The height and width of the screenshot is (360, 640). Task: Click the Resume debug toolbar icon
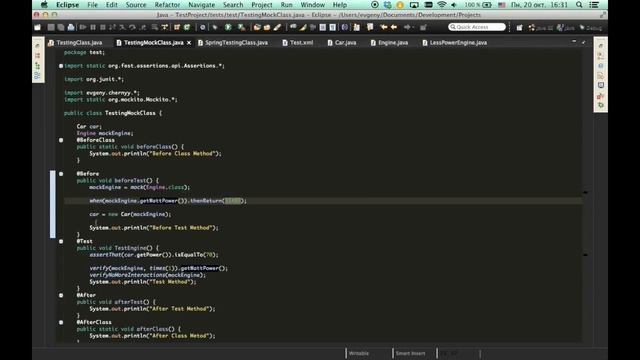[x=83, y=27]
